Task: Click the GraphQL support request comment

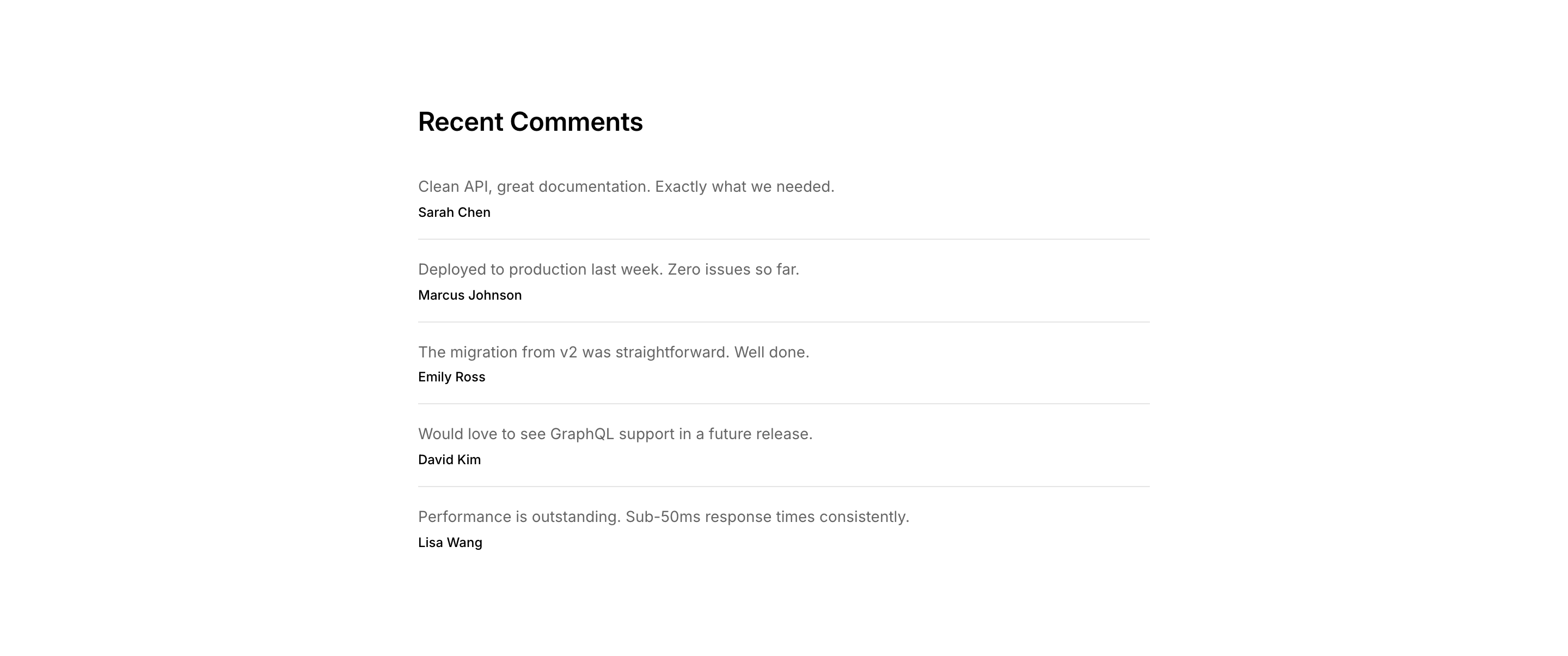Action: point(615,434)
